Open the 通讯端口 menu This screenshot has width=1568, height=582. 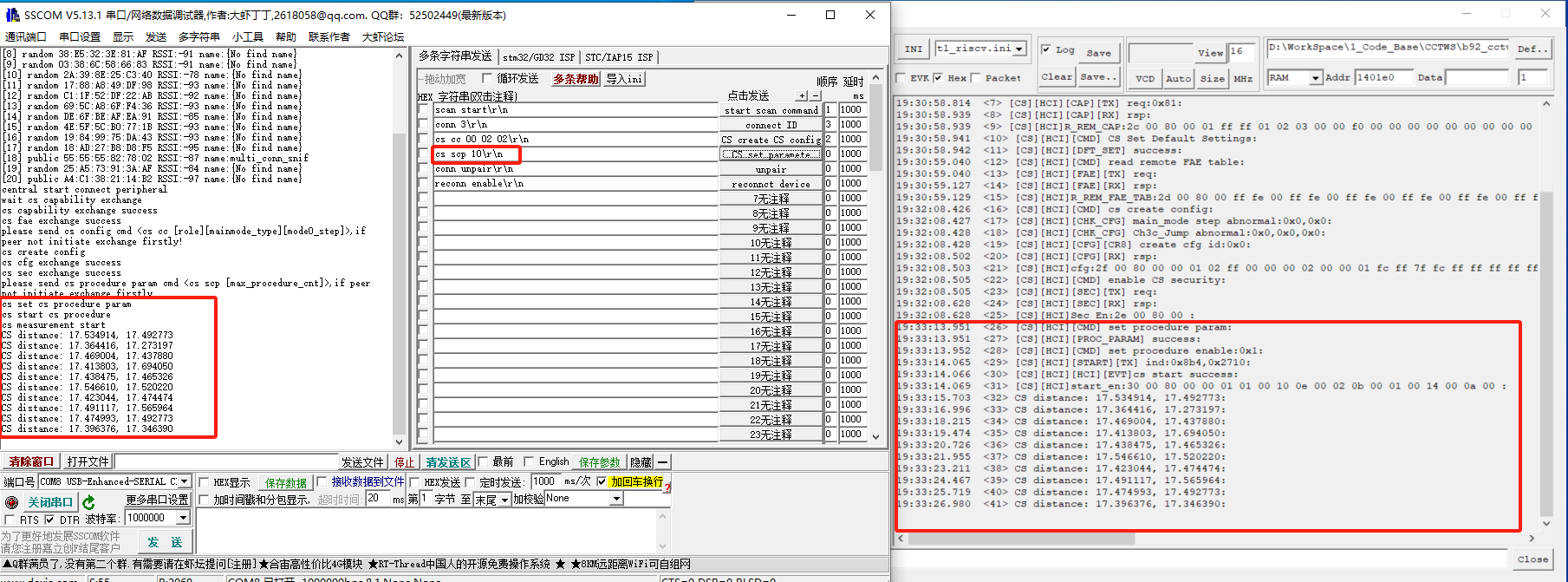(x=26, y=36)
